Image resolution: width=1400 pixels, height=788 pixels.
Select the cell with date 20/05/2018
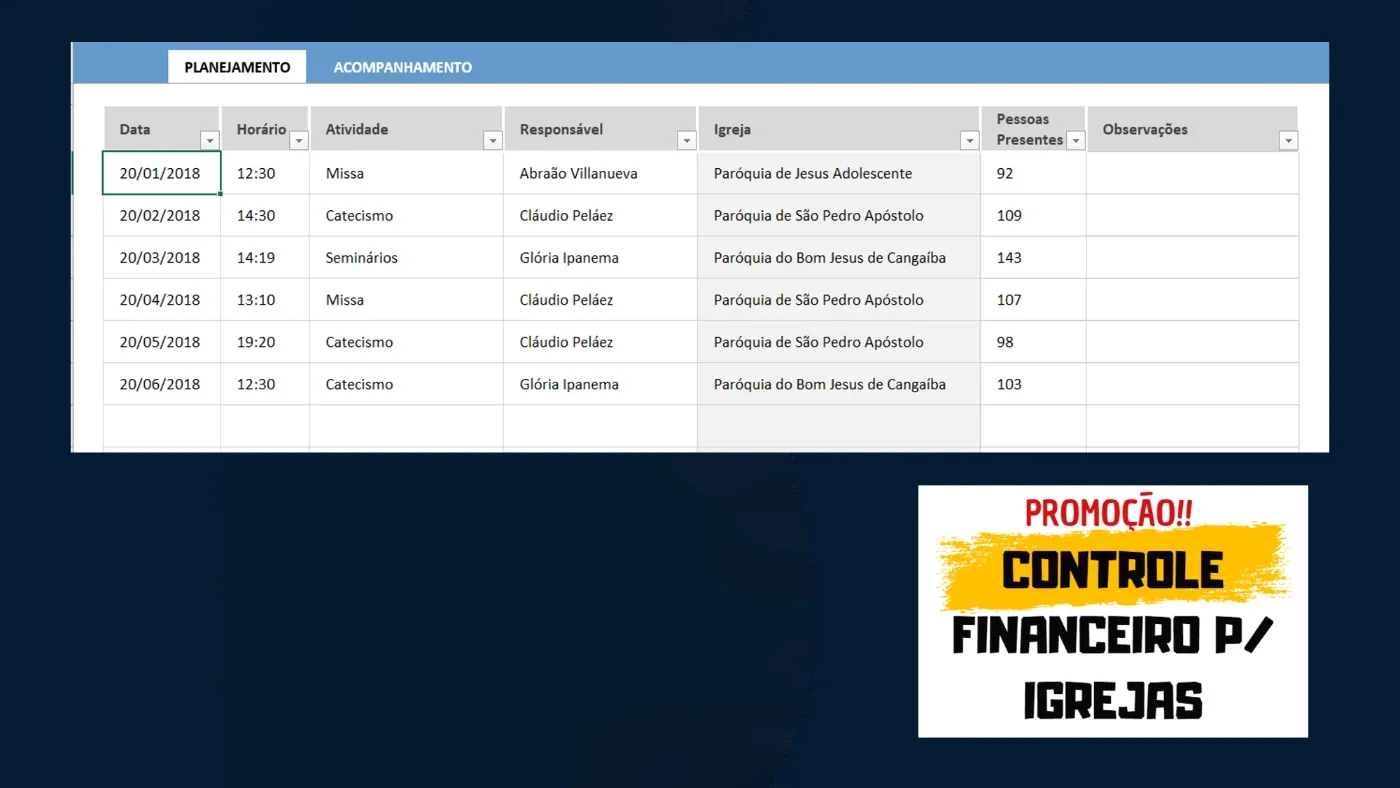162,342
